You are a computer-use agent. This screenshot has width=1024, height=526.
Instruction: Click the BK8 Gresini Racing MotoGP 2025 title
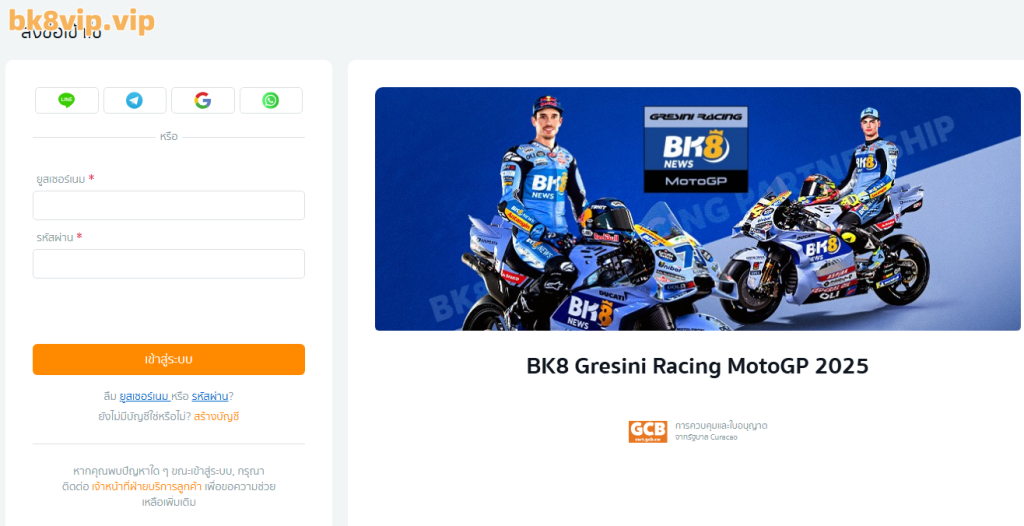[697, 366]
